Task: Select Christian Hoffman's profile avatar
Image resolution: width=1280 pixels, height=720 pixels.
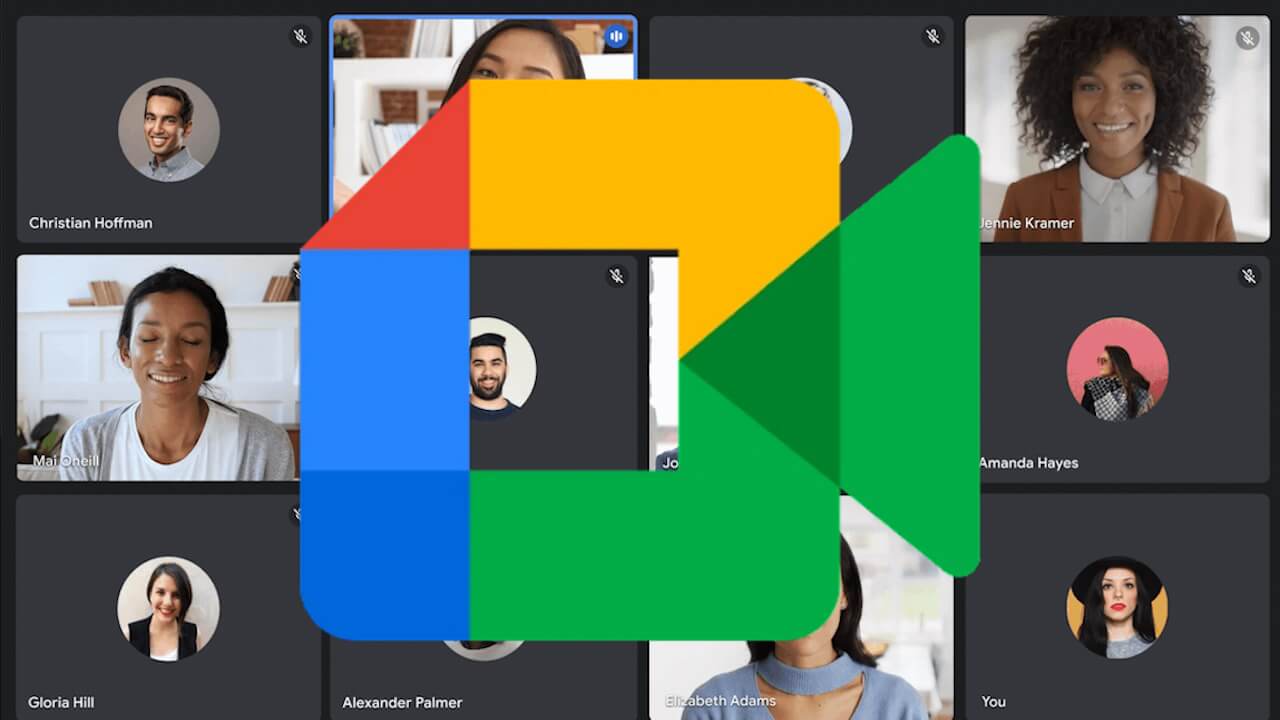Action: [x=169, y=130]
